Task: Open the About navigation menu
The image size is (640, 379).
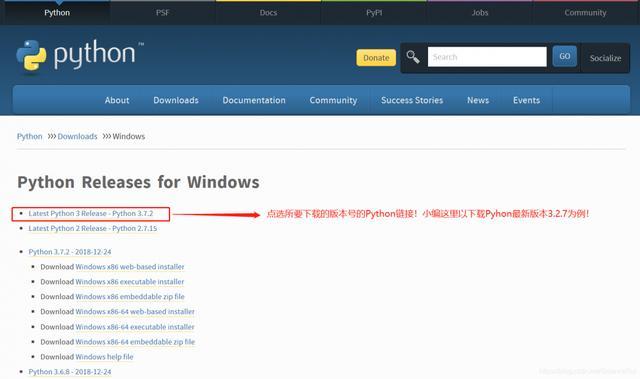Action: 117,100
